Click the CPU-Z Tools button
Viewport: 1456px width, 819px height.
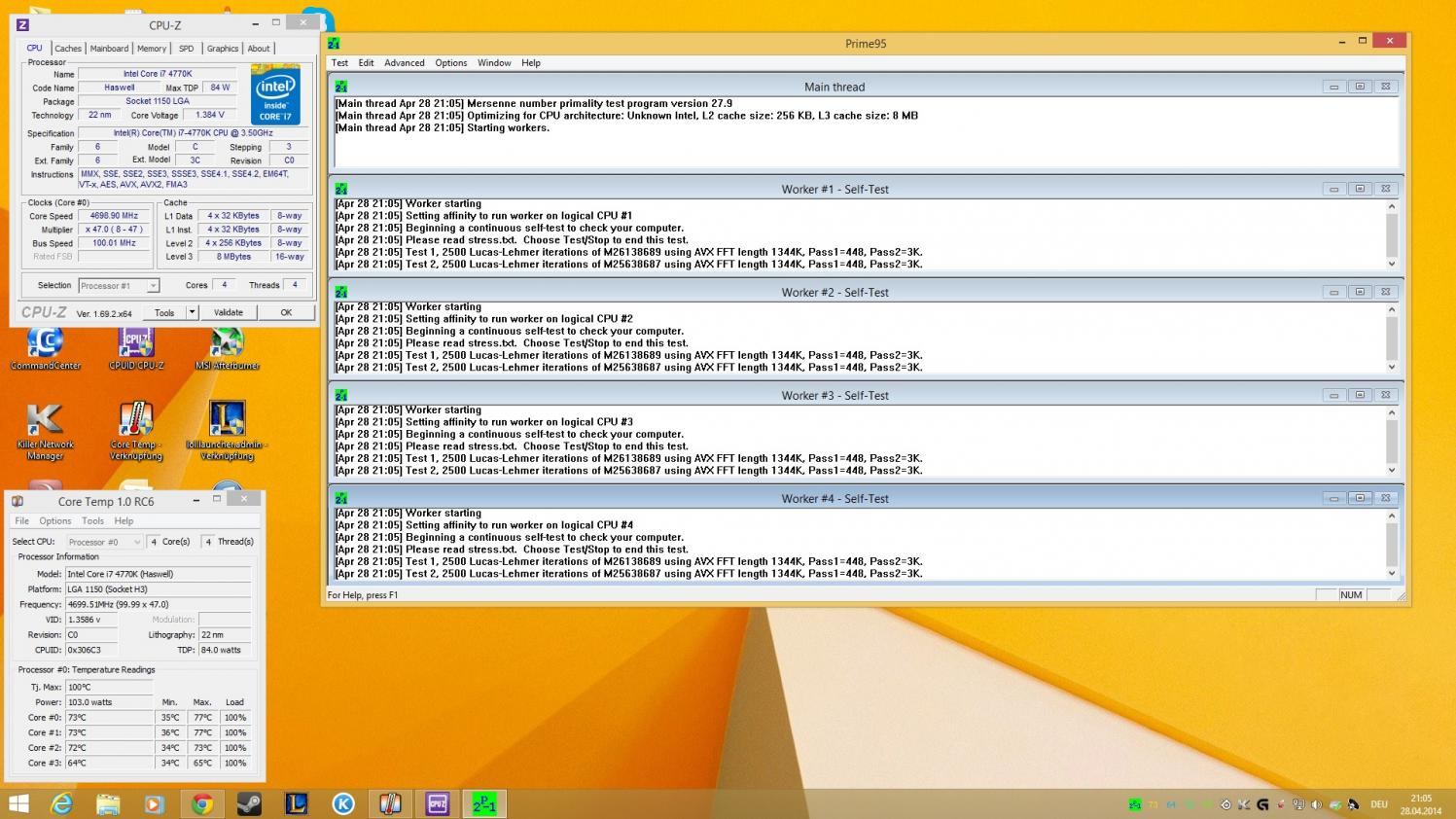[164, 312]
